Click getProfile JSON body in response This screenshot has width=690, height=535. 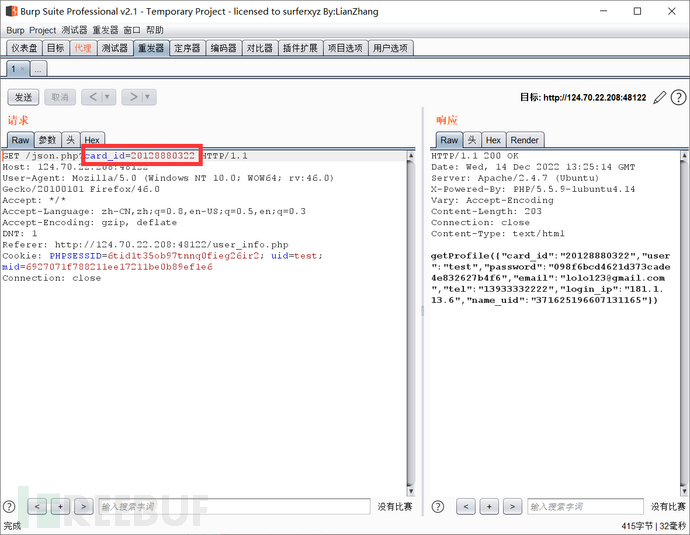tap(550, 278)
